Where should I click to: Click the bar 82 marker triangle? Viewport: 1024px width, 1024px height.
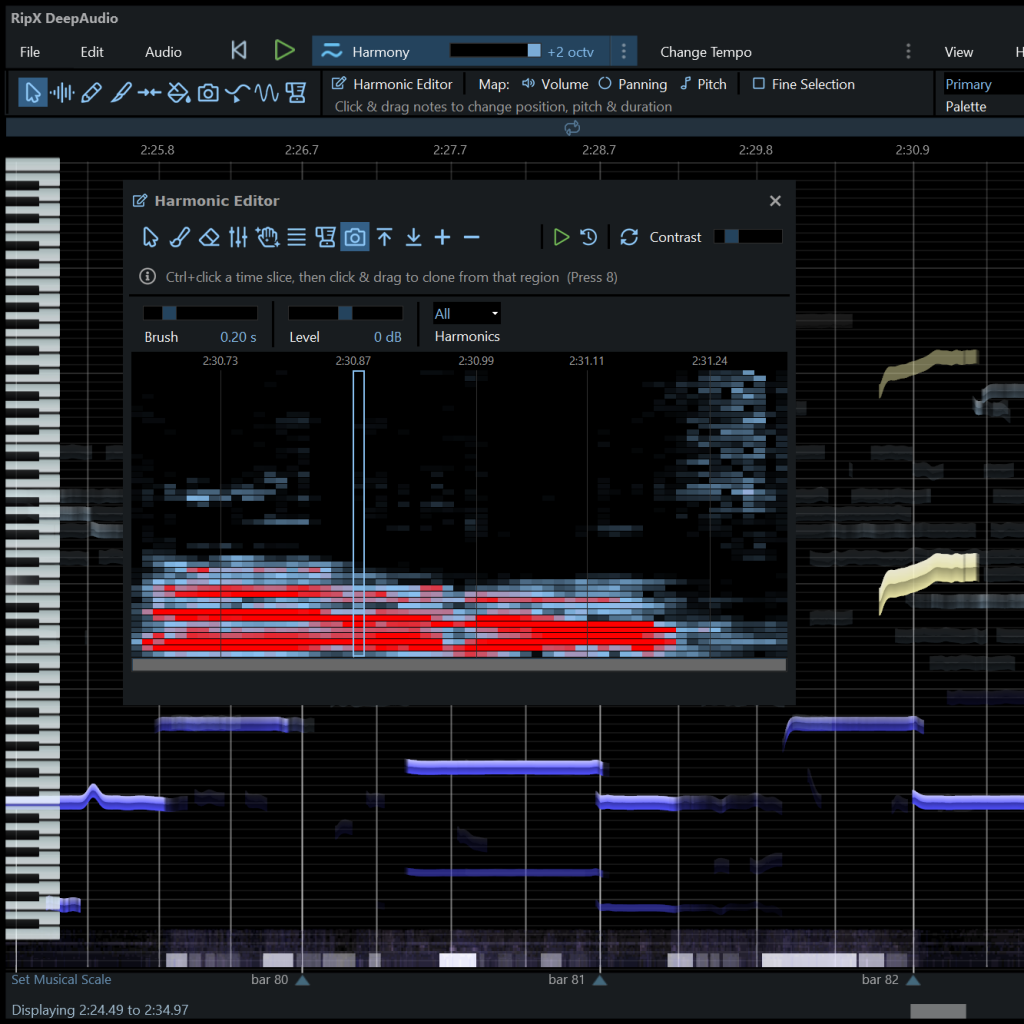click(x=913, y=980)
